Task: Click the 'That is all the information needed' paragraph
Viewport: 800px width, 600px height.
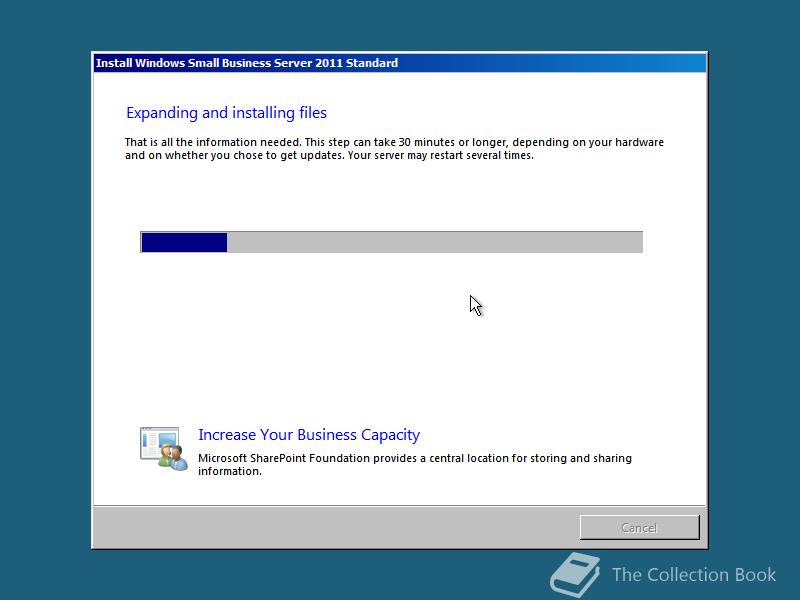Action: click(394, 148)
